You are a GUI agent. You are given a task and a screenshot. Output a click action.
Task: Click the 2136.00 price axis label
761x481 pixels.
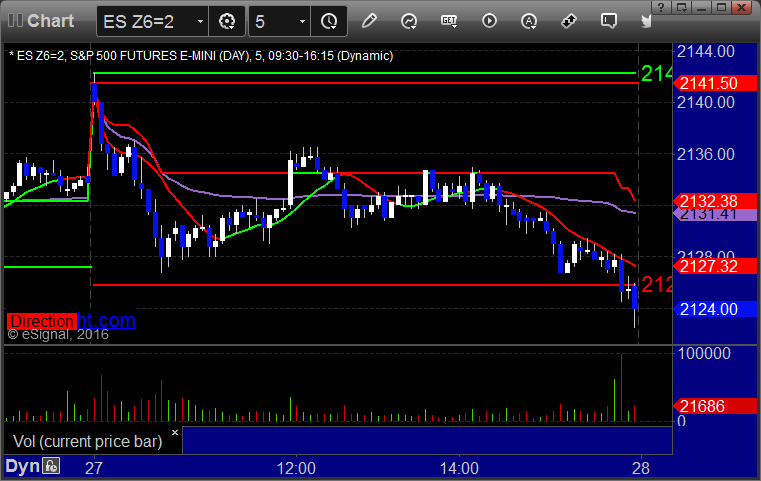[x=706, y=154]
